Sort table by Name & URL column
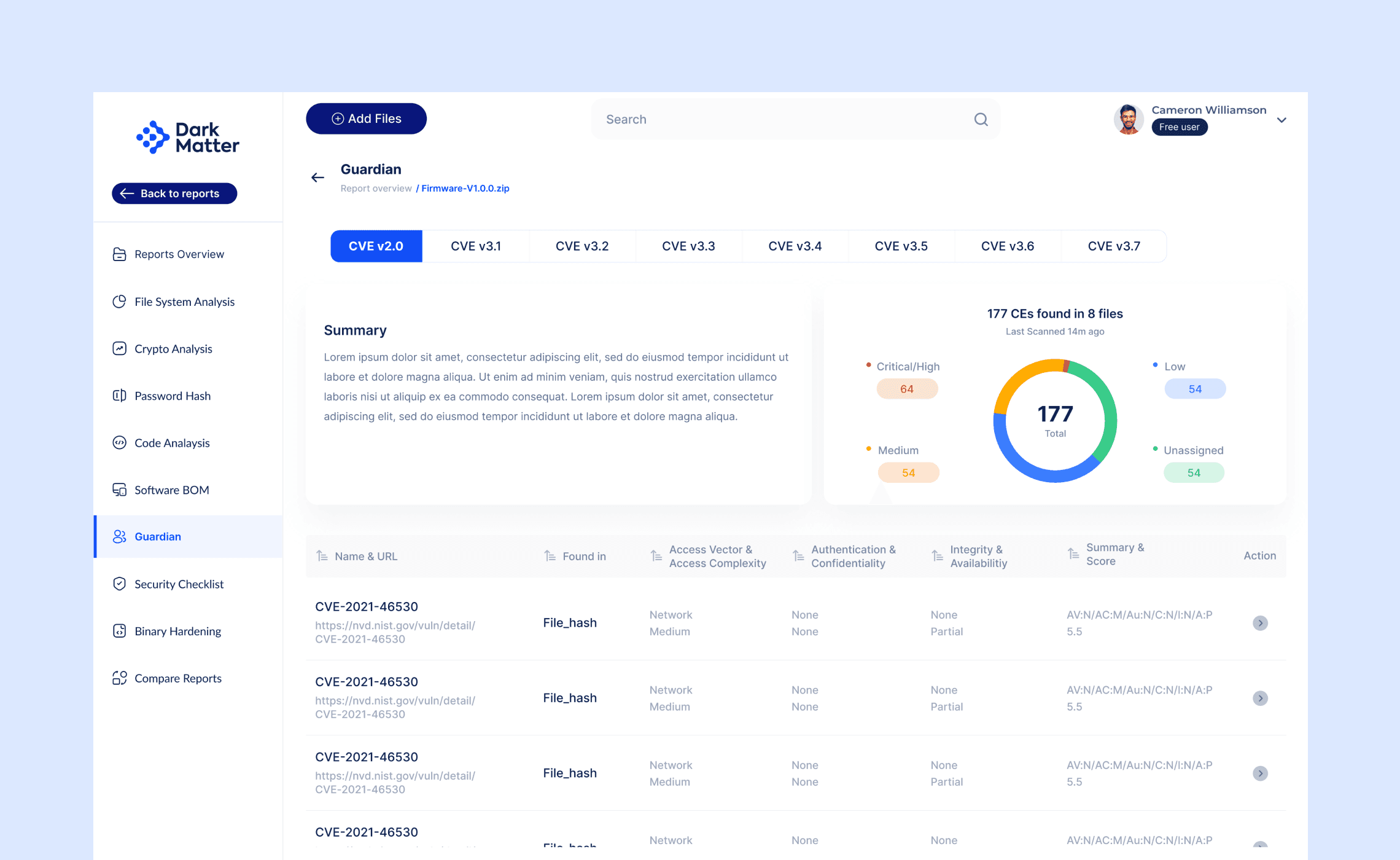Screen dimensions: 1400x860 tap(322, 556)
